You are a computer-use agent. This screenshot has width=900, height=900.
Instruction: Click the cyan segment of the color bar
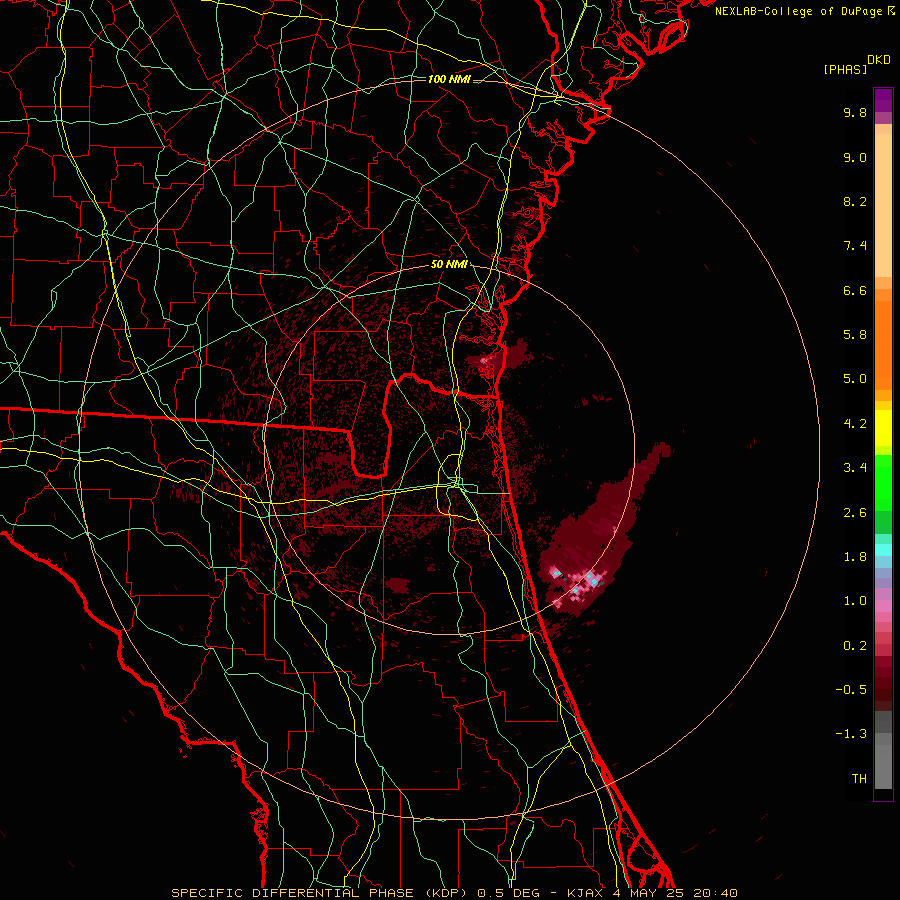883,549
